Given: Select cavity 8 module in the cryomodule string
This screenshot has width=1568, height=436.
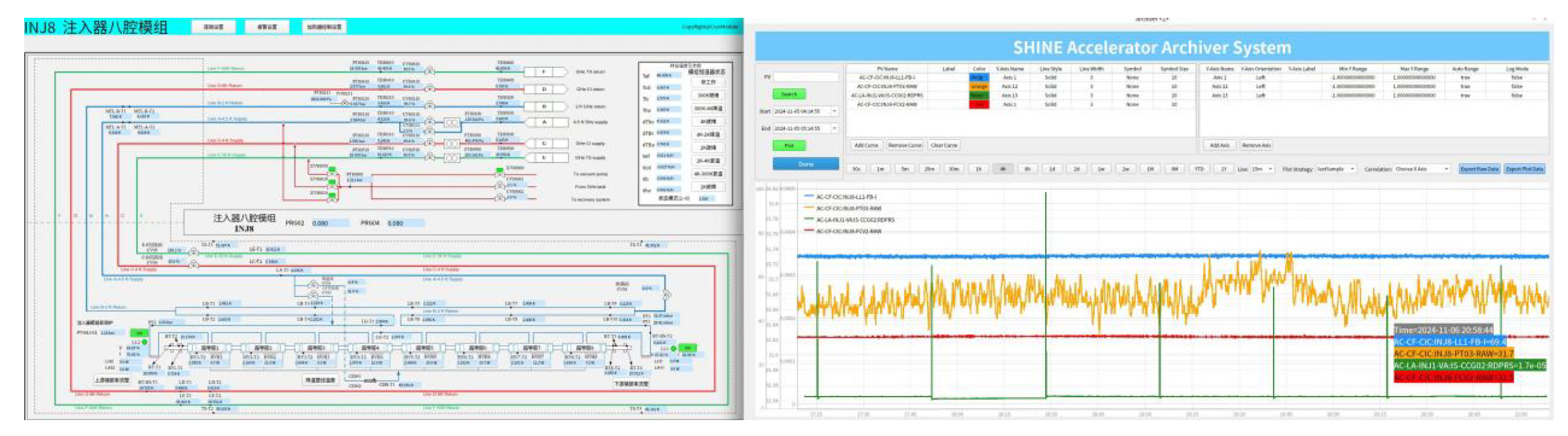Looking at the screenshot, I should [x=584, y=348].
